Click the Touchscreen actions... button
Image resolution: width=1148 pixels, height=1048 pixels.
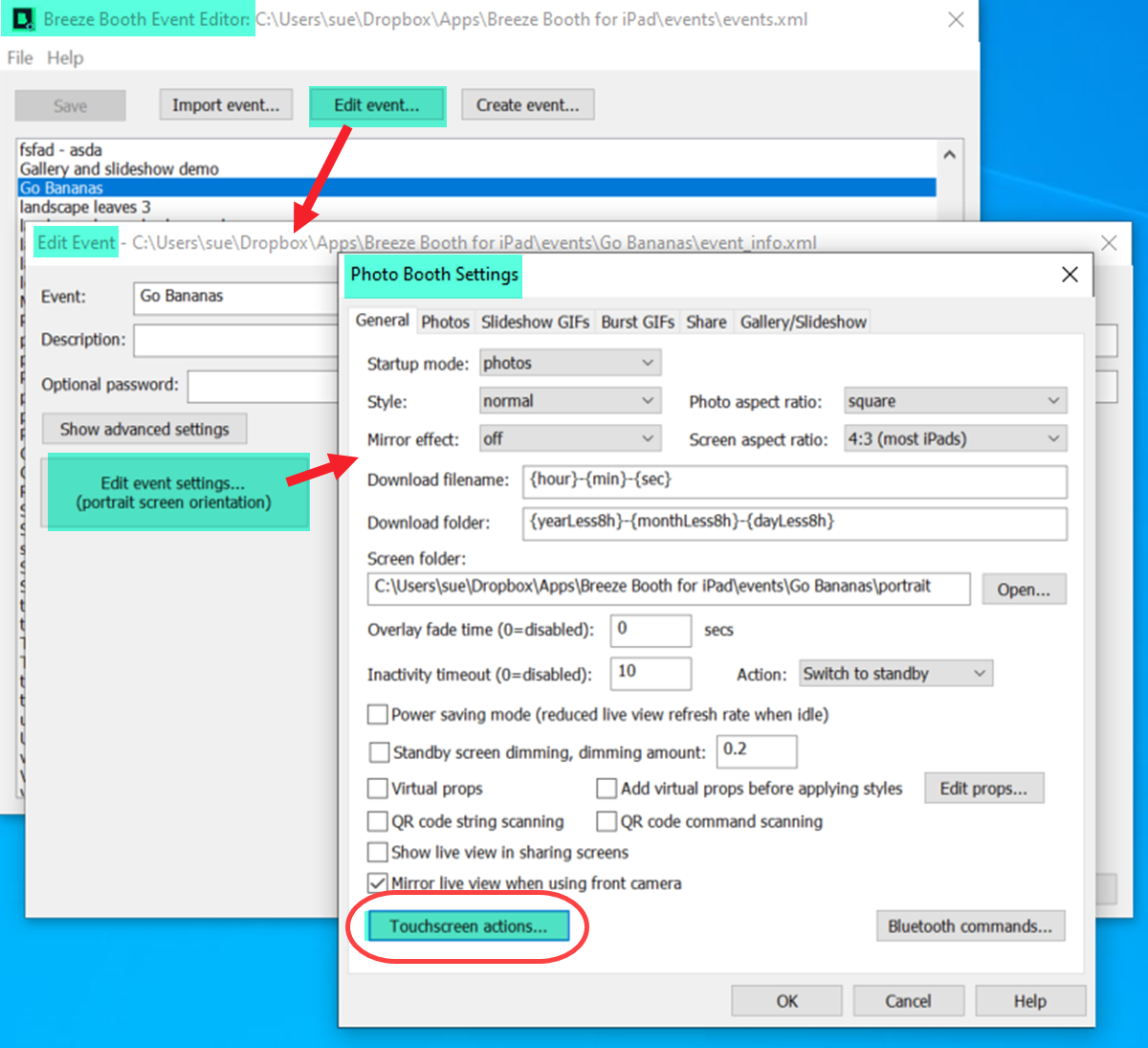pos(468,926)
